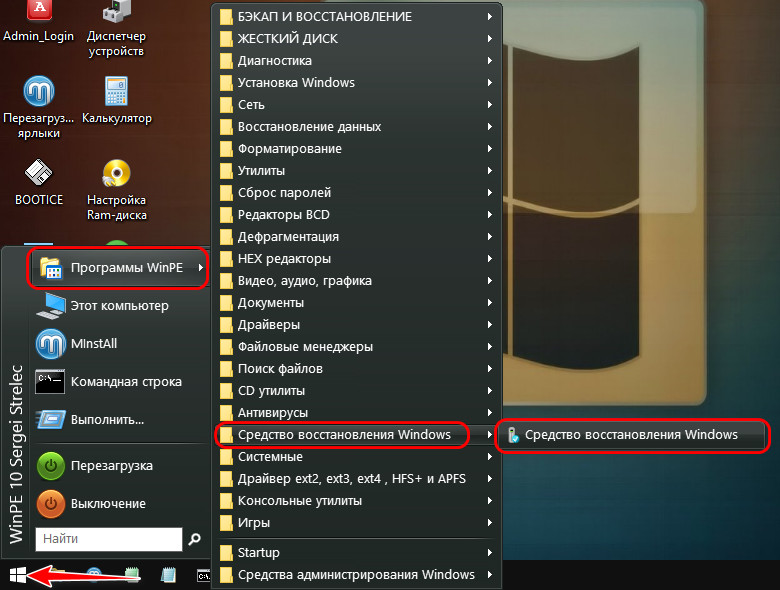780x590 pixels.
Task: Select the Документы menu entry
Action: pyautogui.click(x=356, y=302)
